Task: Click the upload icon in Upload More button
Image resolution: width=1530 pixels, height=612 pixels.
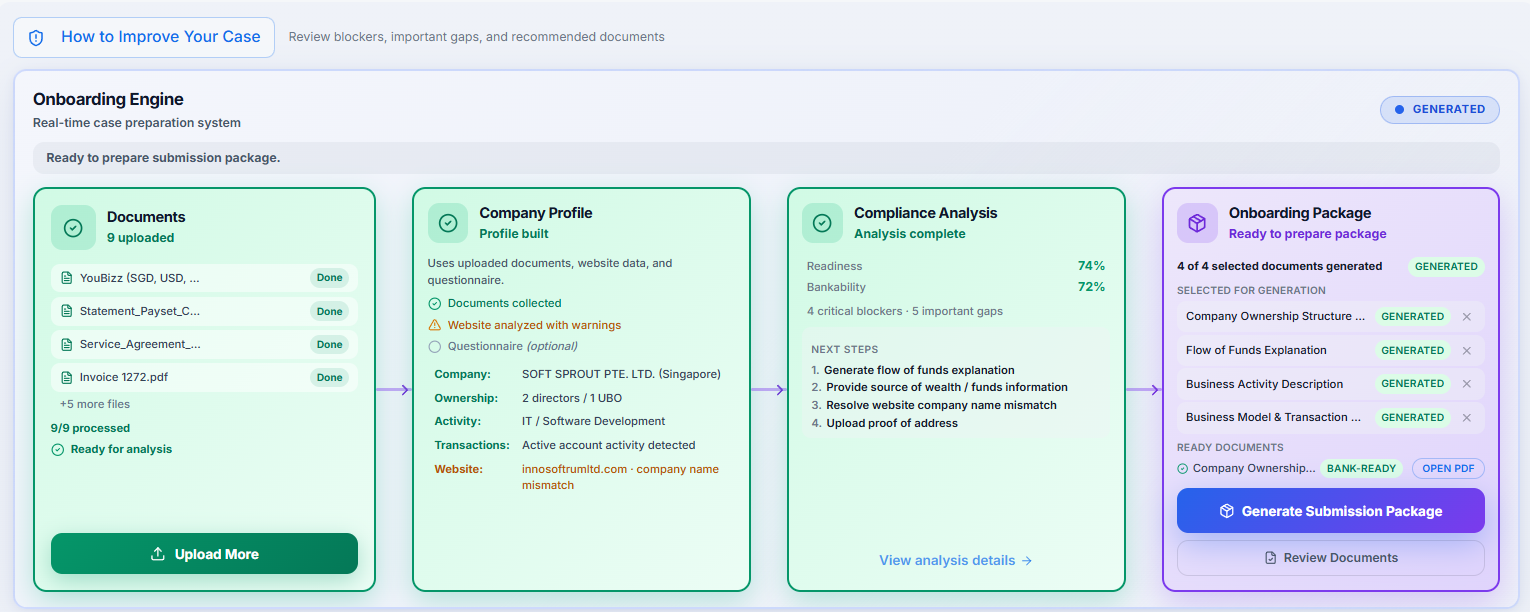Action: [x=158, y=554]
